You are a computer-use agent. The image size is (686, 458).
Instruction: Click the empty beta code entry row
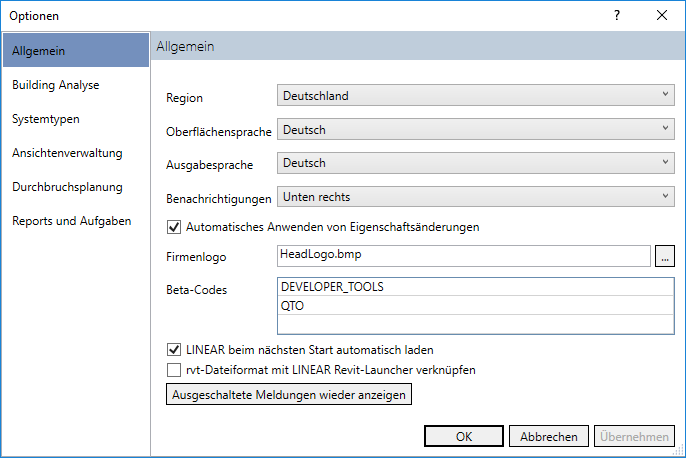point(476,324)
